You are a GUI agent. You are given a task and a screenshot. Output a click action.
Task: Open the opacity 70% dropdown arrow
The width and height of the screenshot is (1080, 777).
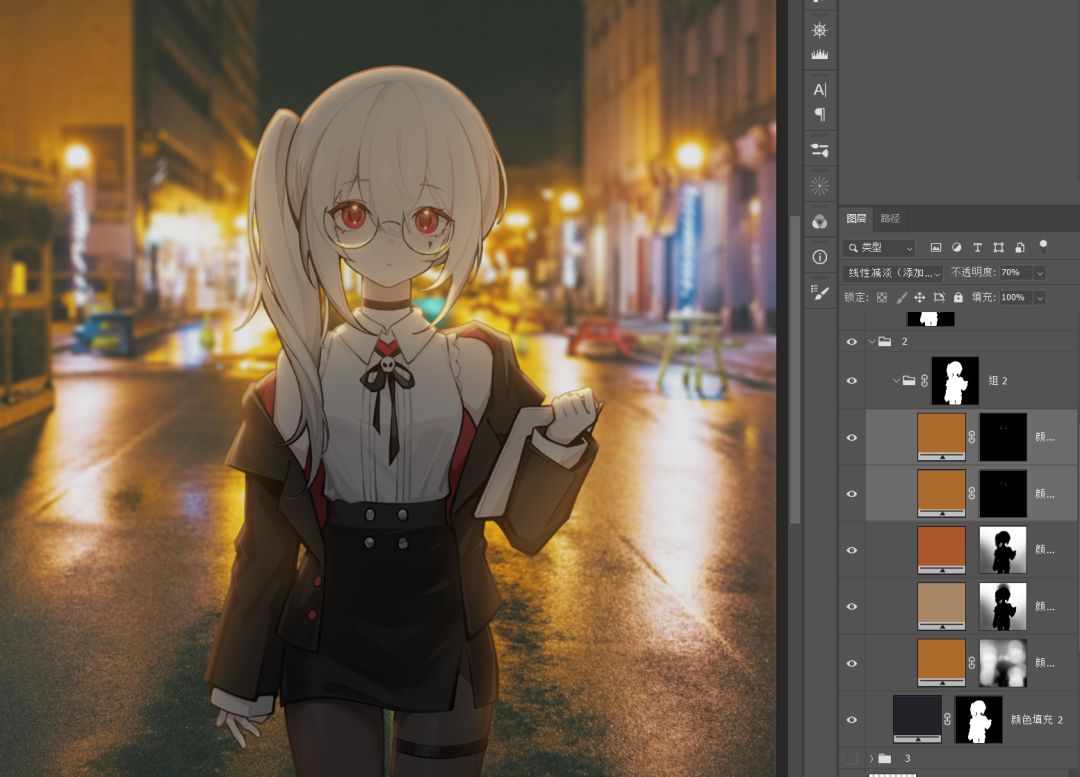tap(1040, 273)
